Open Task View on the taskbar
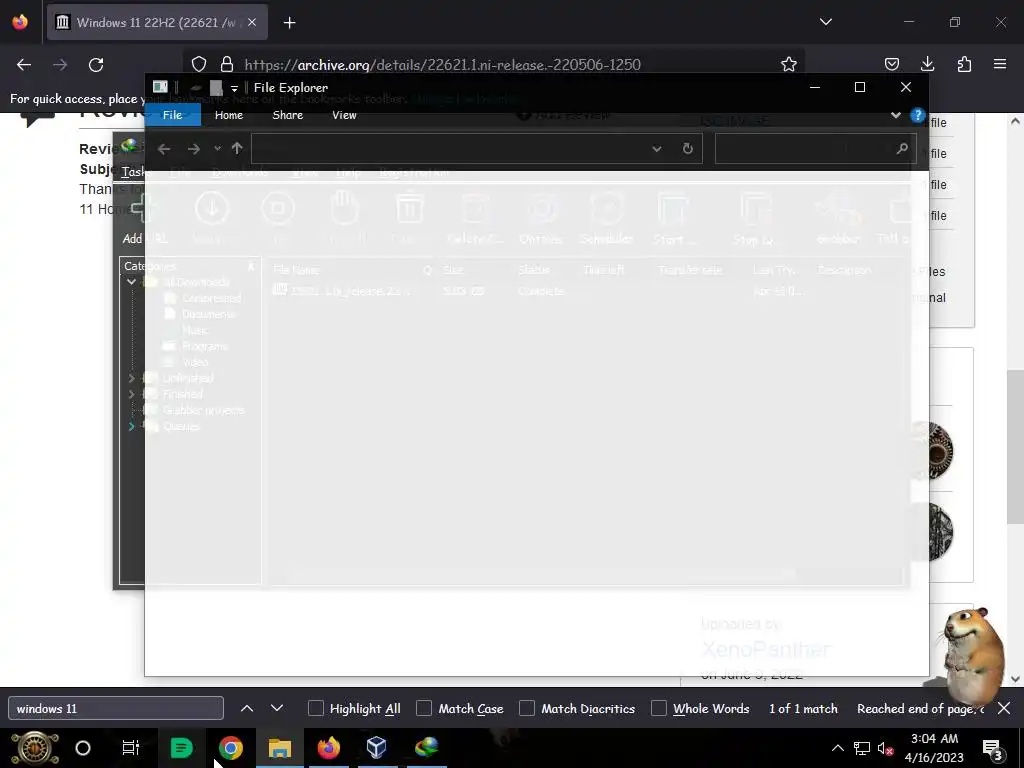1024x768 pixels. pos(131,748)
